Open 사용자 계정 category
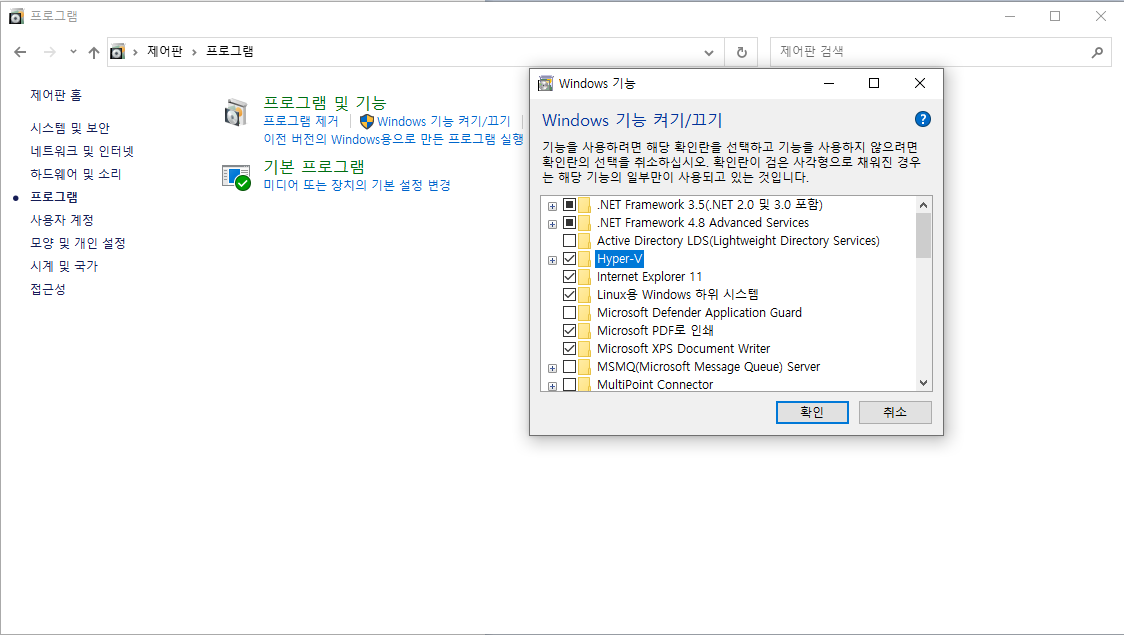 (x=62, y=219)
